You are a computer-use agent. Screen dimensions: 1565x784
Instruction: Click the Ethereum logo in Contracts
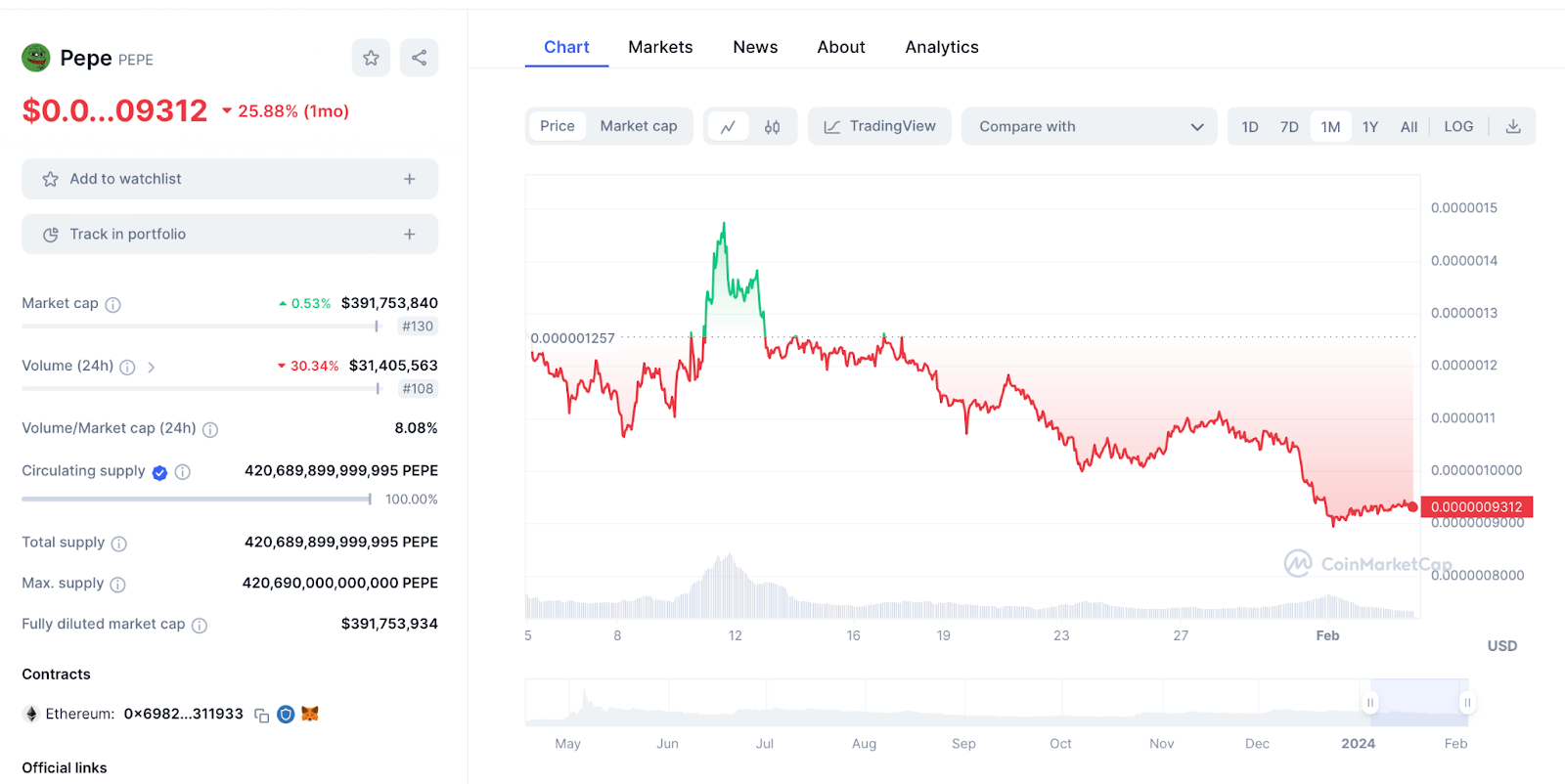[30, 715]
